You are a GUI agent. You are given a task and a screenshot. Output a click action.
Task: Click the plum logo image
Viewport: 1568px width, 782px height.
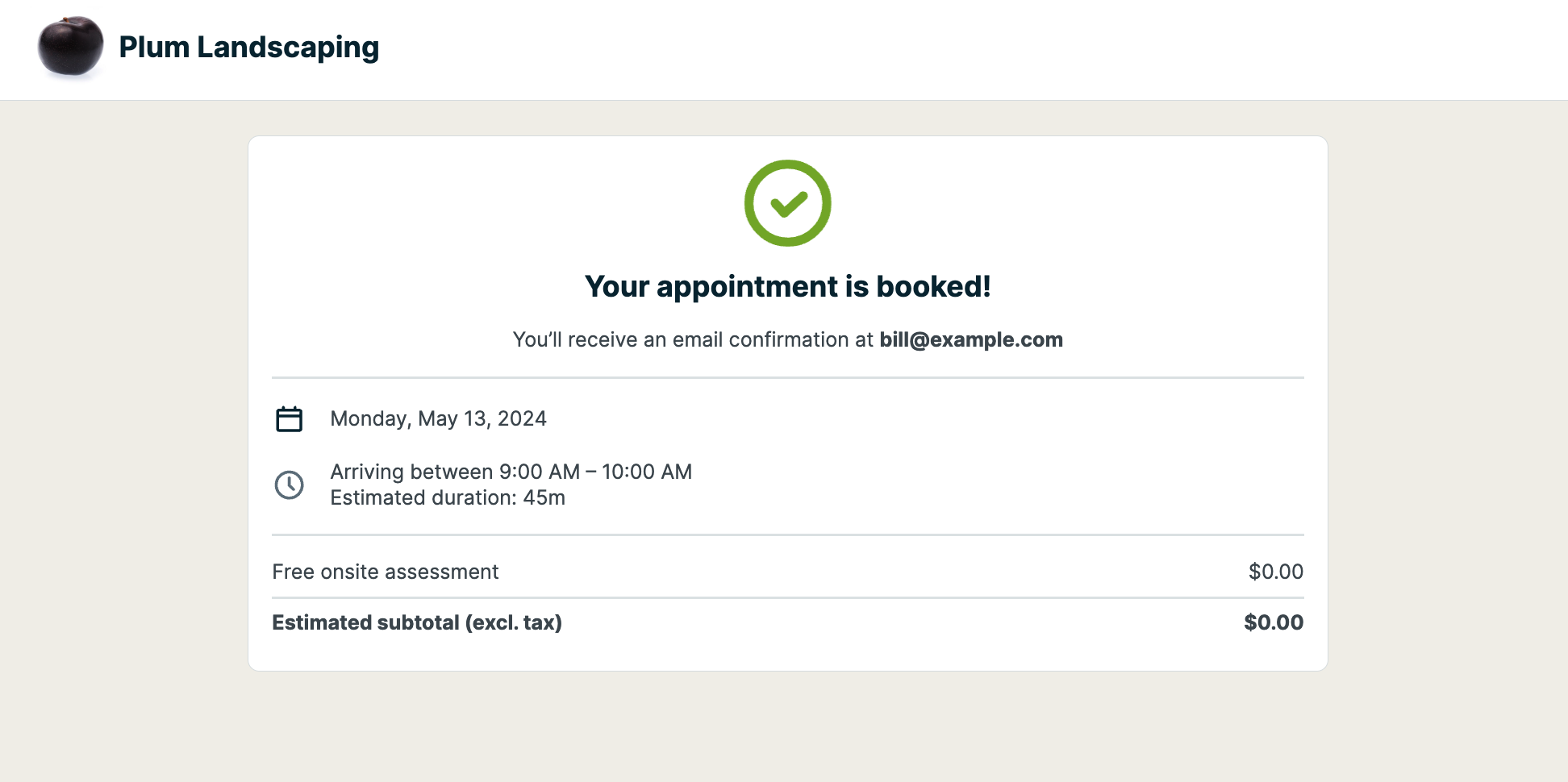(x=71, y=48)
